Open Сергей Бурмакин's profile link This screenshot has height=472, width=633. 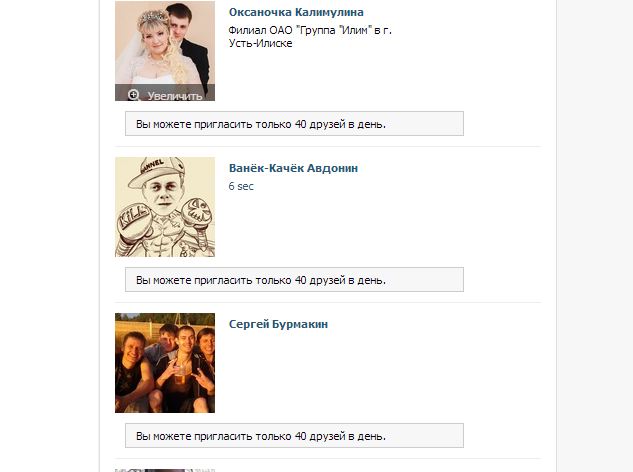(278, 324)
